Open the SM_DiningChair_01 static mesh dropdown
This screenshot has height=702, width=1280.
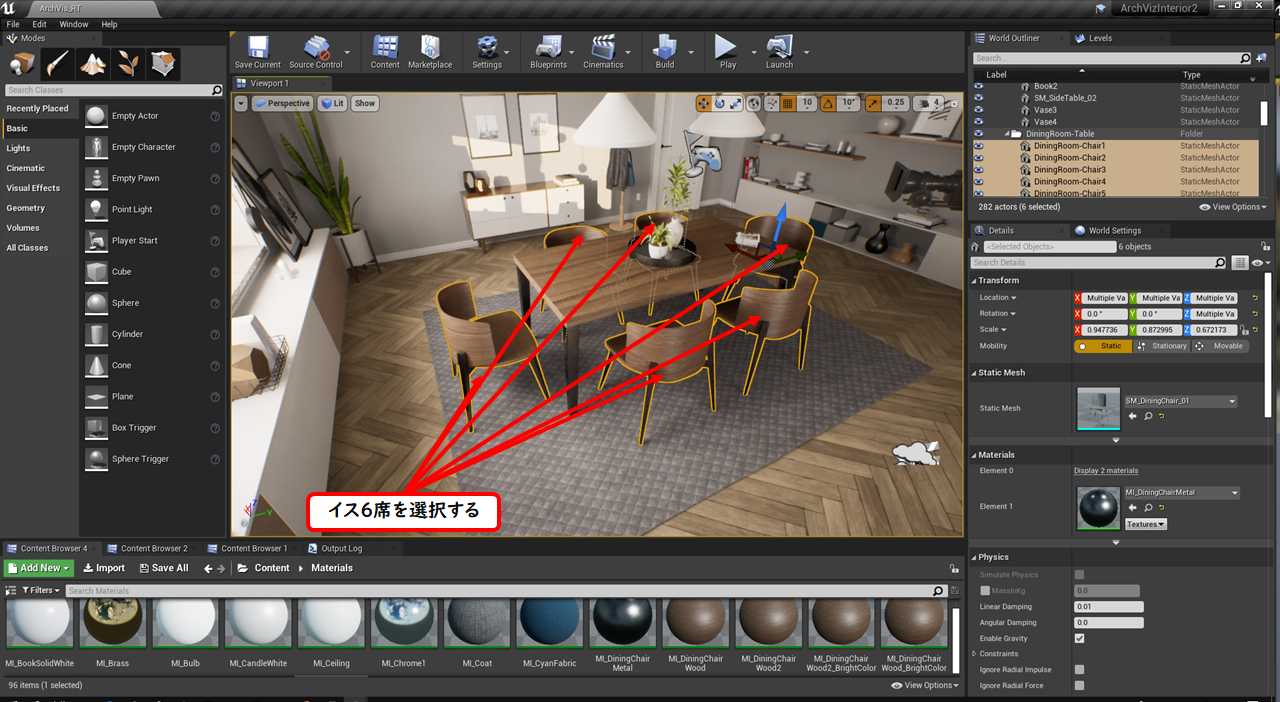click(x=1181, y=401)
